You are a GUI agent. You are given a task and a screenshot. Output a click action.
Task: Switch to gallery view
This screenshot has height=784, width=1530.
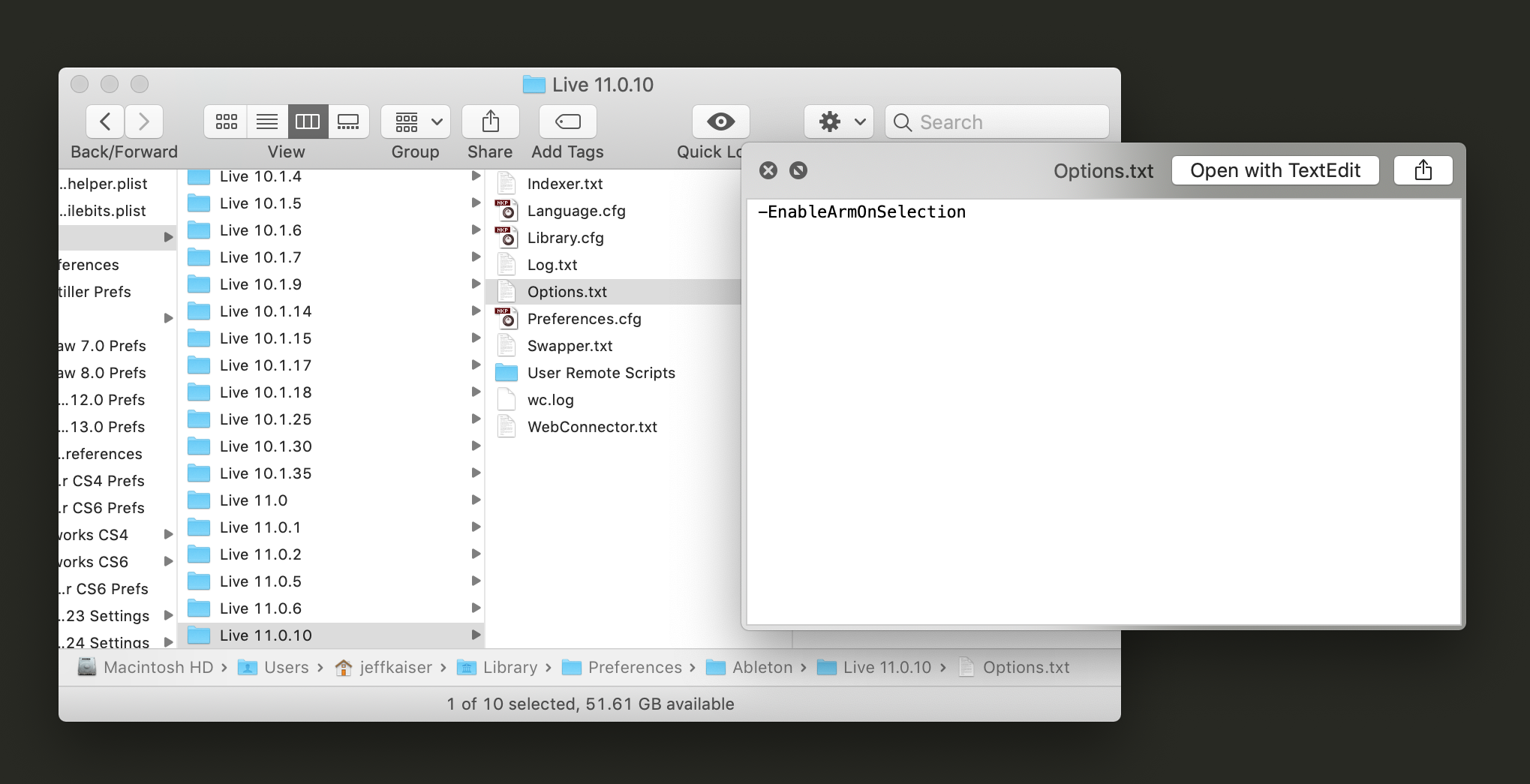tap(348, 122)
